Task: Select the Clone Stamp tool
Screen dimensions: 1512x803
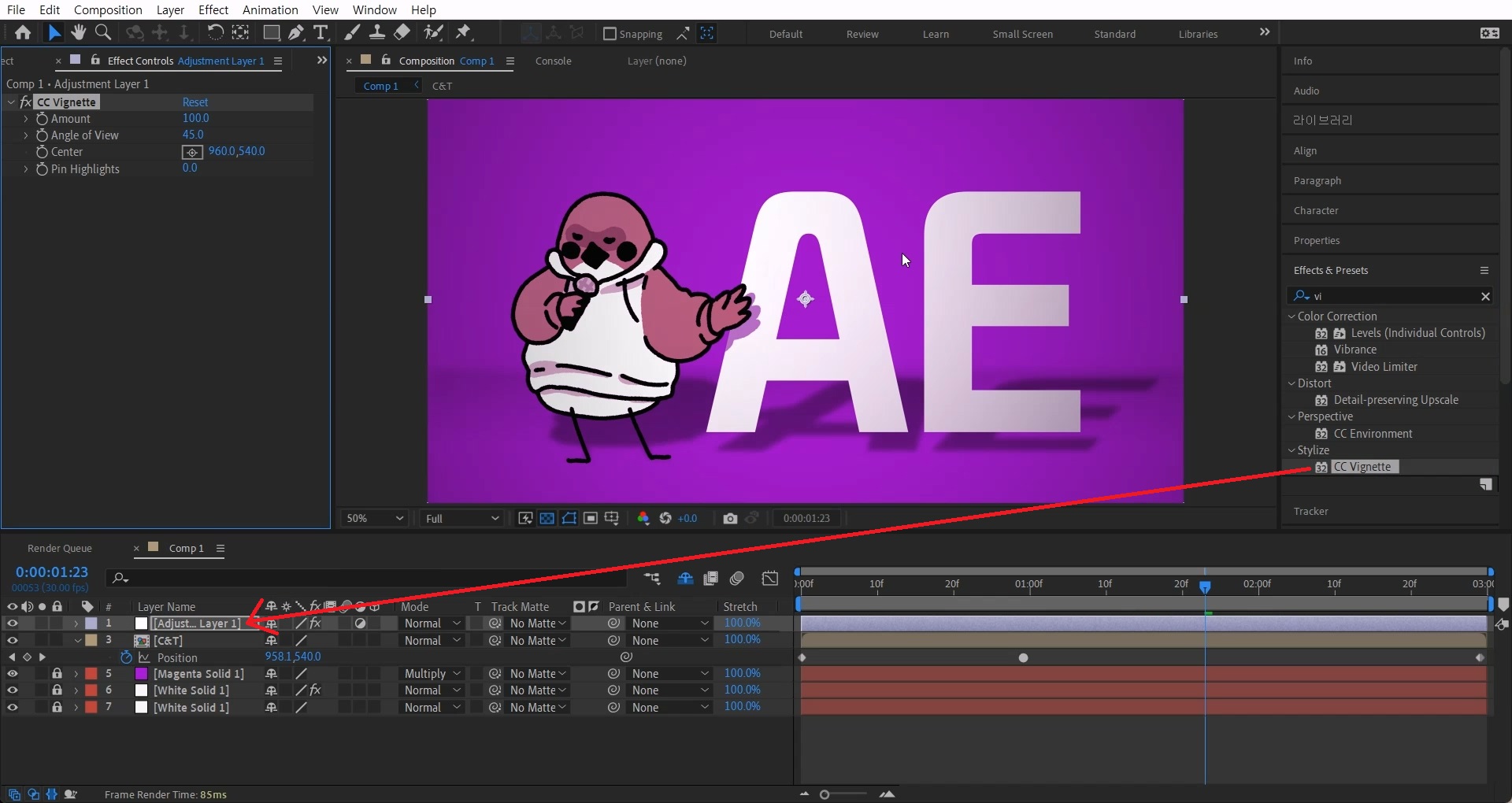Action: click(x=377, y=32)
